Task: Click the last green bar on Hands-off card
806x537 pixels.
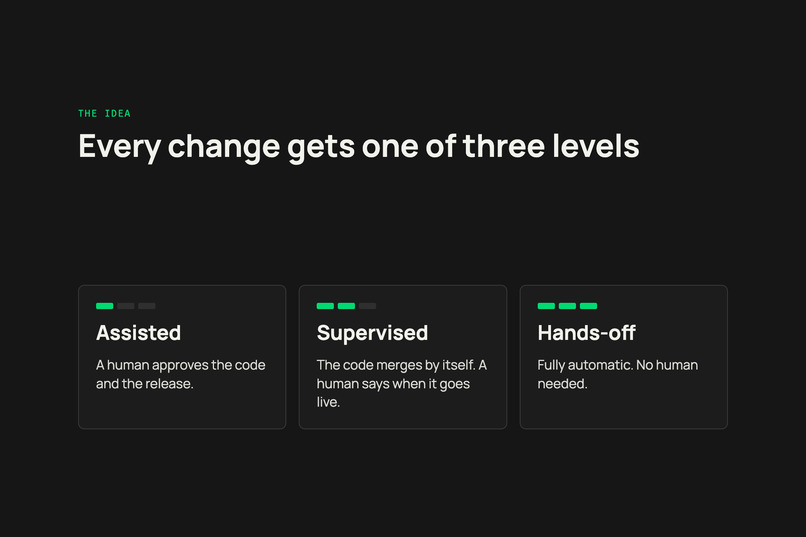Action: [588, 306]
